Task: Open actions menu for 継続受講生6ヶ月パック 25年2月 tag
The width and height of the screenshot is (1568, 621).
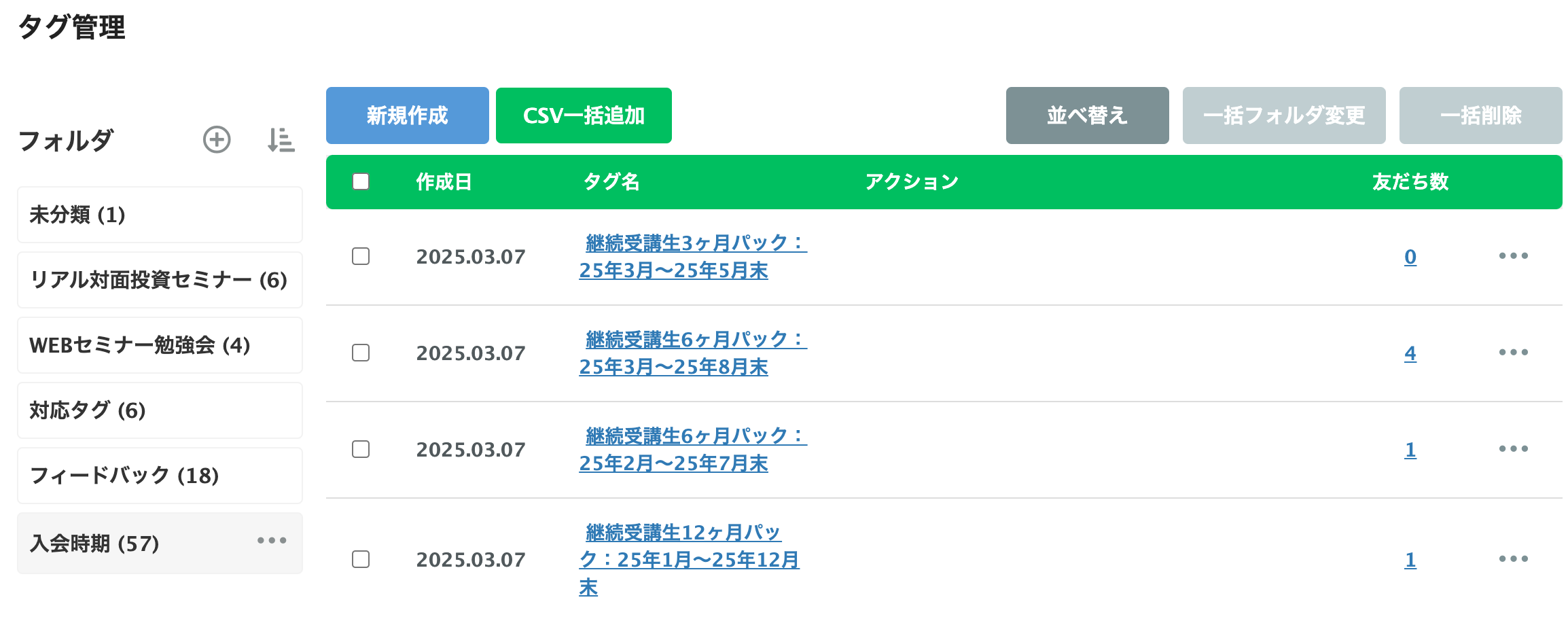Action: click(1513, 449)
